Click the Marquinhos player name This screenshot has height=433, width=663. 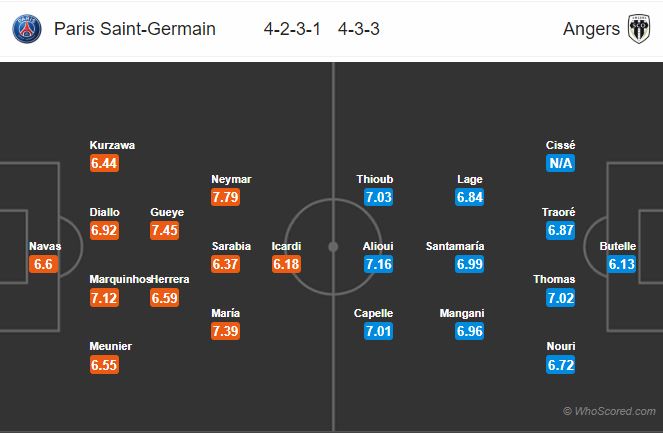pyautogui.click(x=120, y=279)
